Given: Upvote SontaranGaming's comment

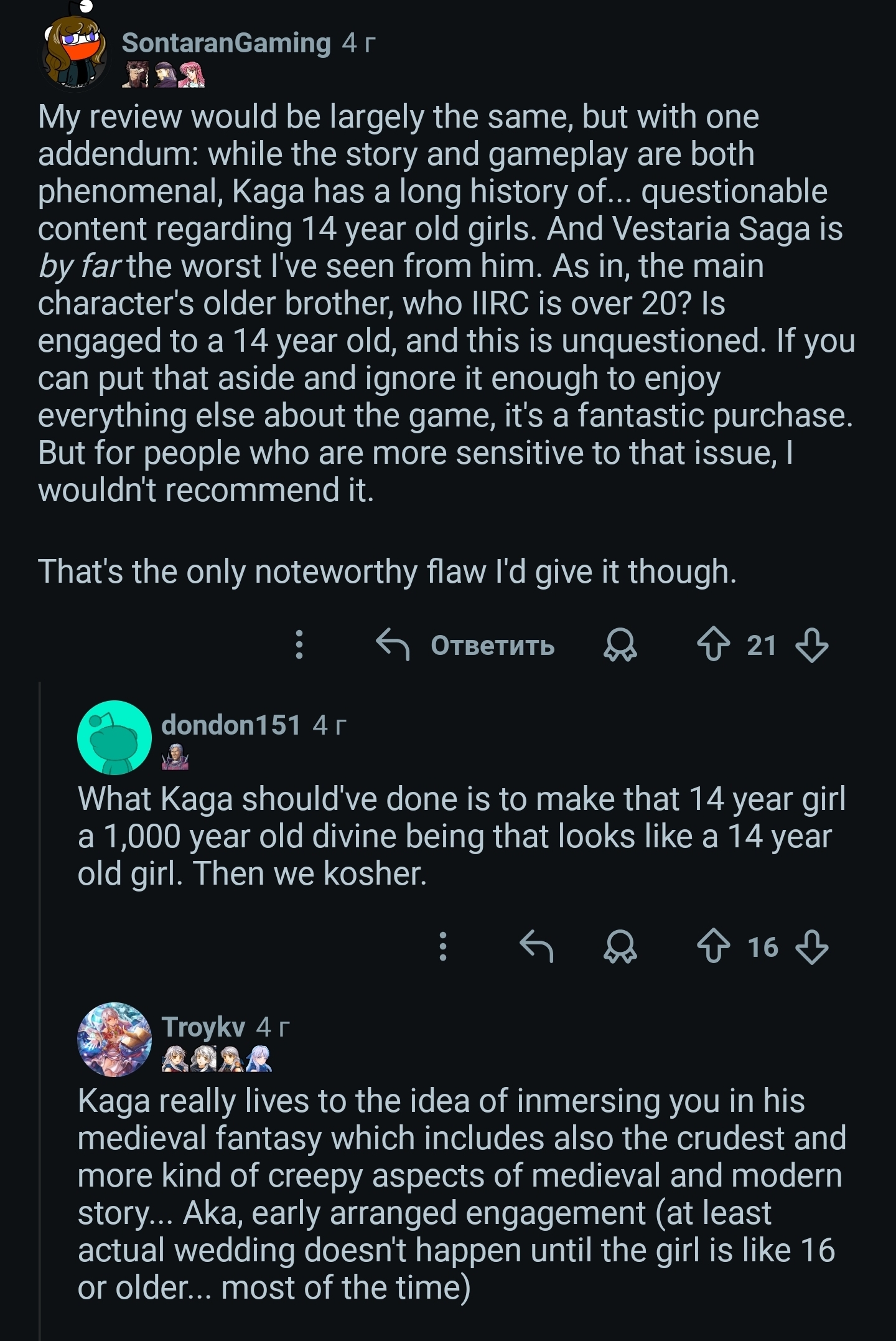Looking at the screenshot, I should point(713,644).
